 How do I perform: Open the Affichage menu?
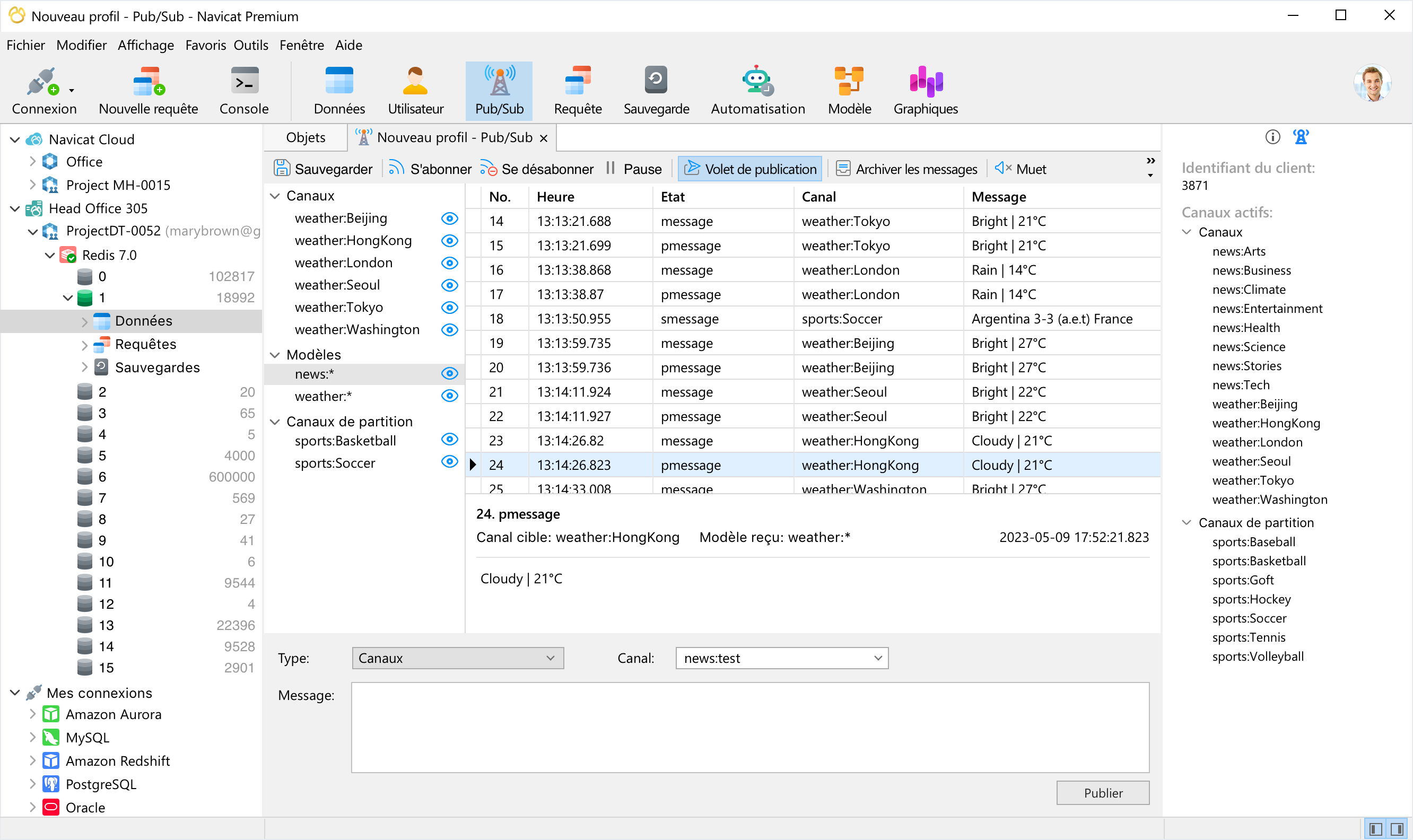click(145, 45)
